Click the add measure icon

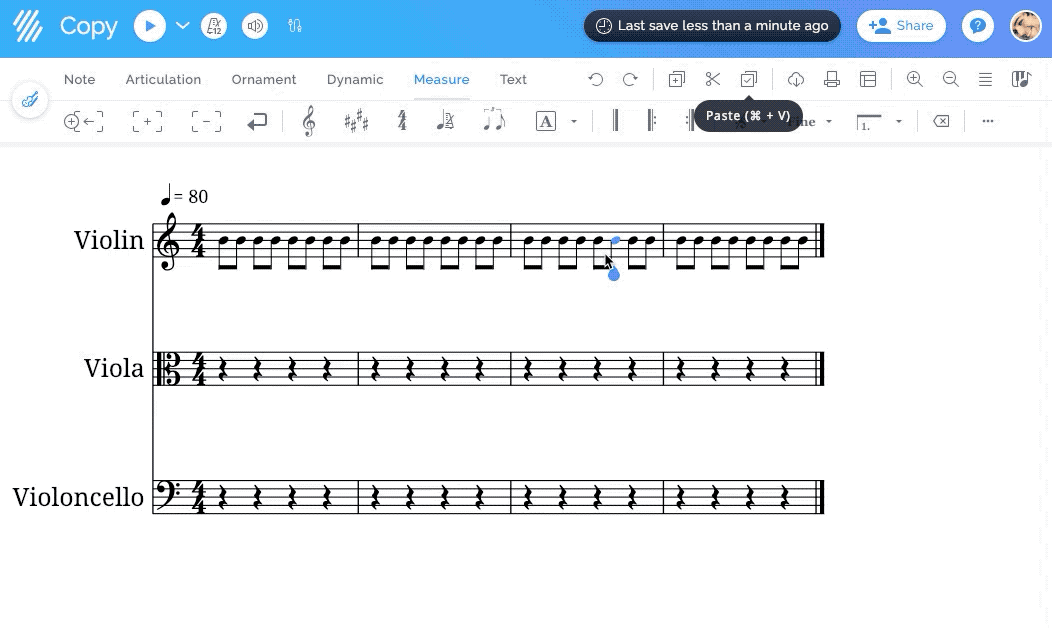[147, 121]
